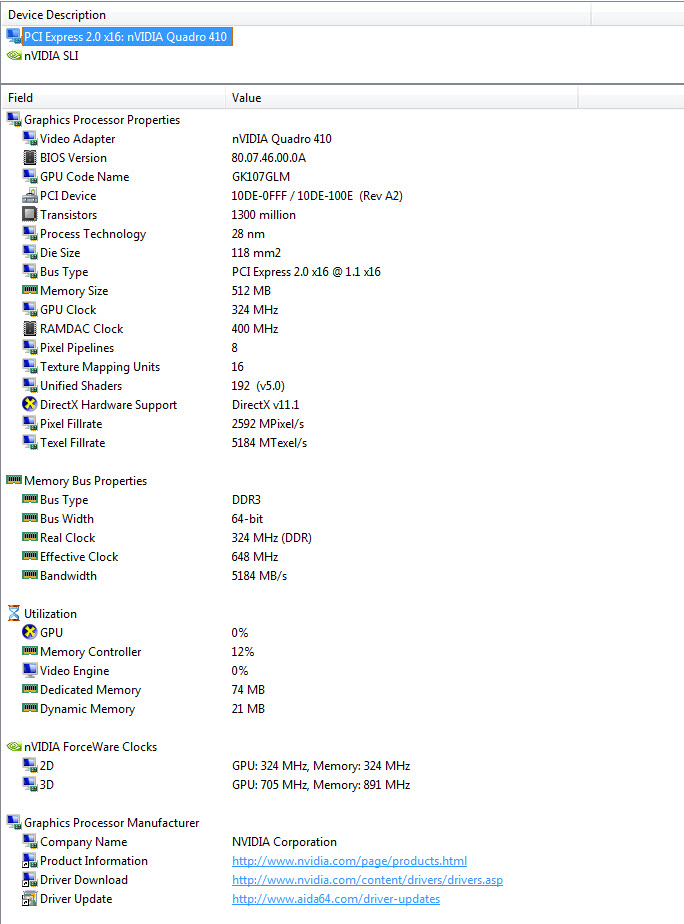Click the Video Adapter row icon
684x924 pixels.
click(29, 138)
